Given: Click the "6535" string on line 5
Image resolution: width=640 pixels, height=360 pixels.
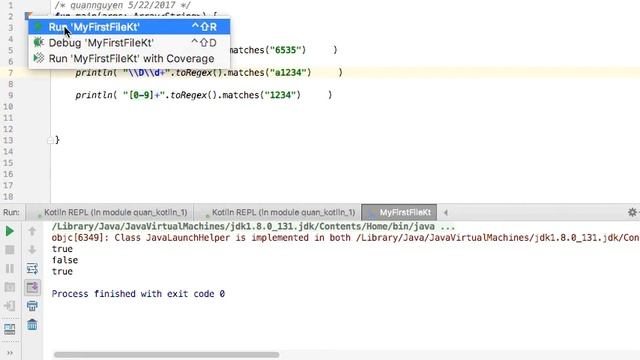Looking at the screenshot, I should 285,50.
